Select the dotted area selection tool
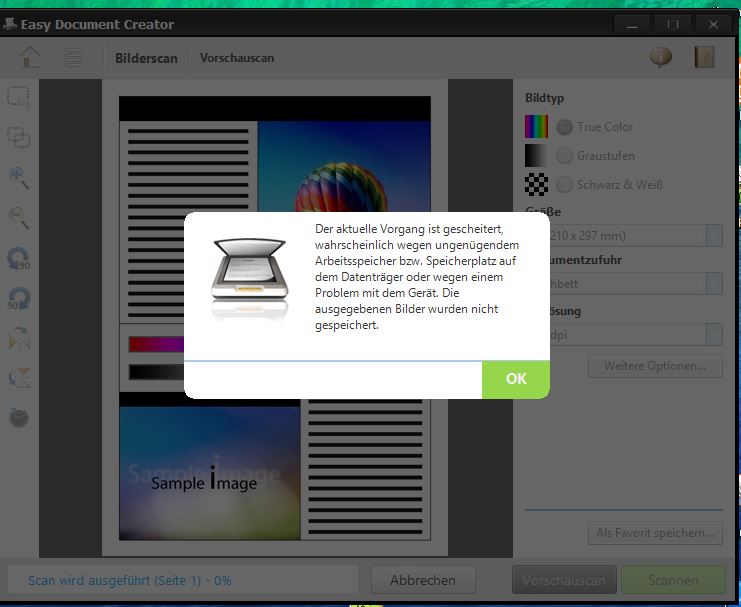This screenshot has width=741, height=607. [x=18, y=97]
